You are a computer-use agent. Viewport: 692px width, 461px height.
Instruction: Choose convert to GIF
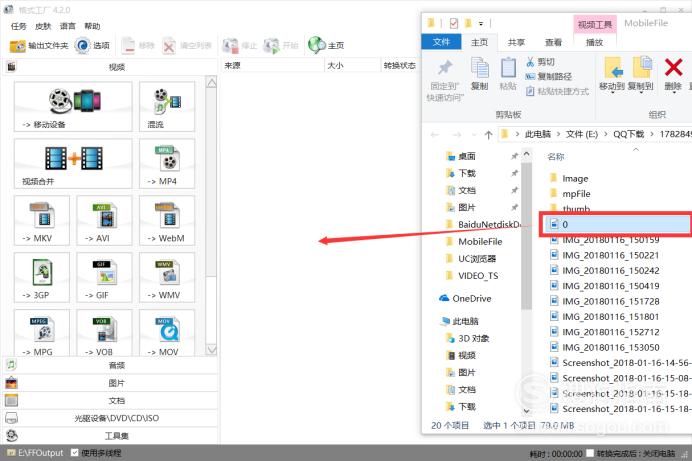pos(104,277)
